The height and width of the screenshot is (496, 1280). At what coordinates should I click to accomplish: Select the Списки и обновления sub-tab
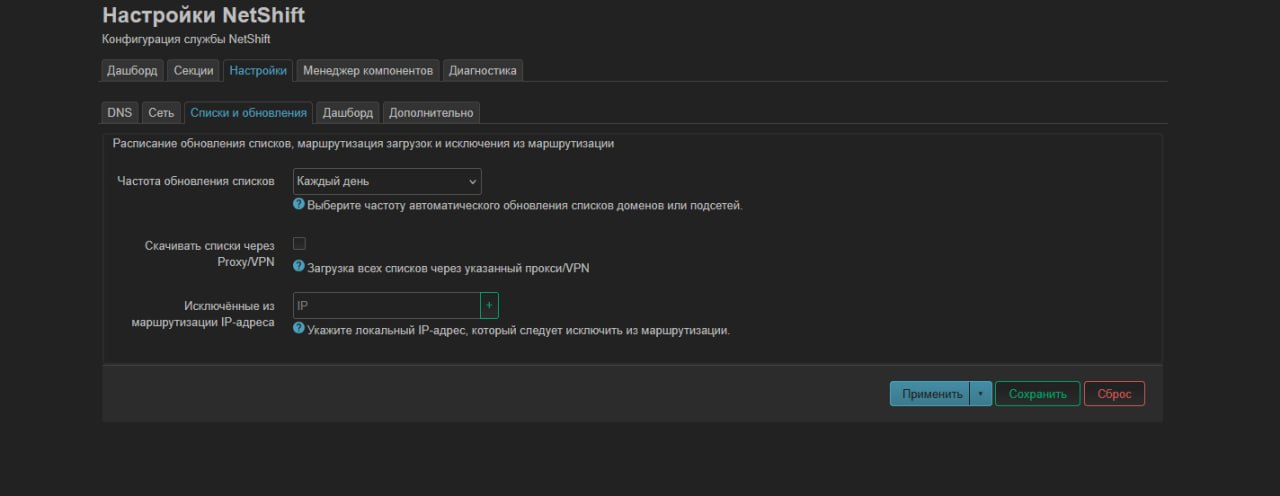(248, 113)
